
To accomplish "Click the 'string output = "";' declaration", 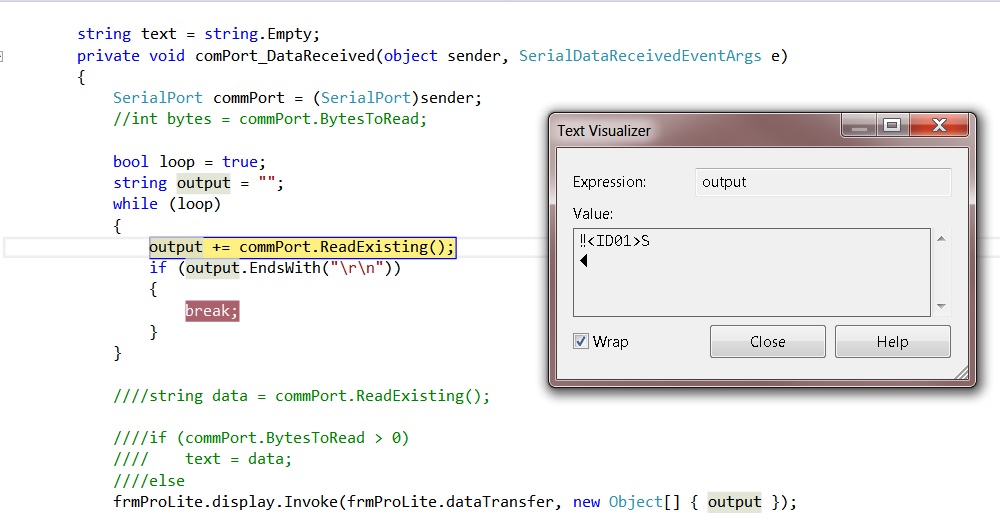I will pyautogui.click(x=198, y=183).
